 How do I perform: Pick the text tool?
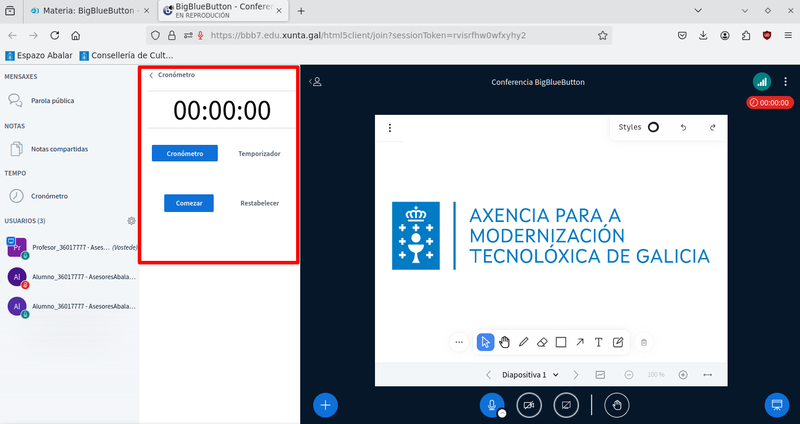tap(599, 342)
